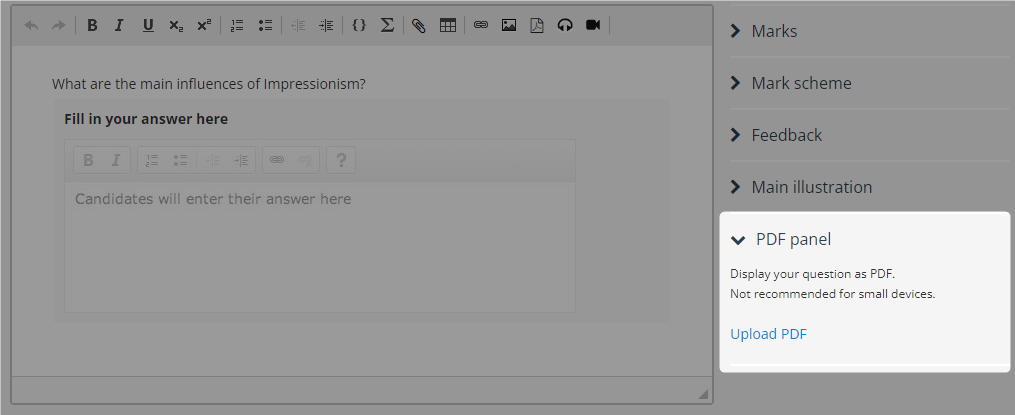The height and width of the screenshot is (415, 1015).
Task: Insert a table
Action: tap(448, 25)
